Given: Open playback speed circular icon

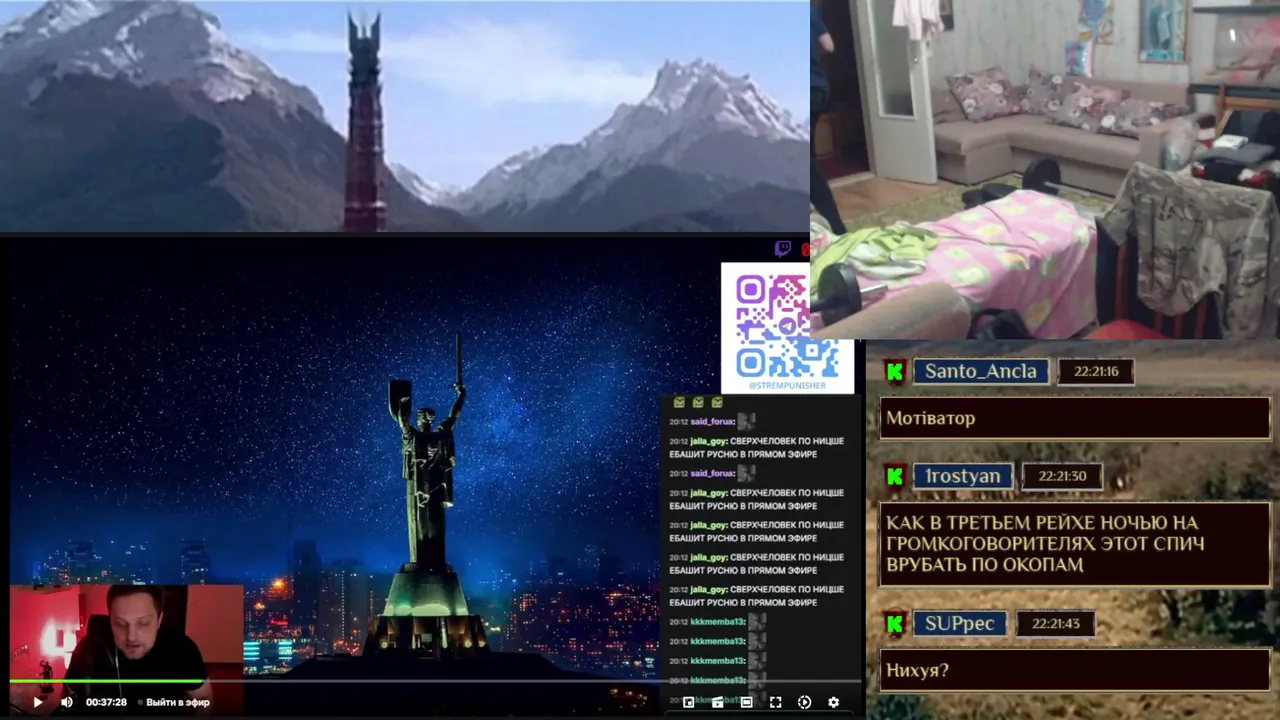Looking at the screenshot, I should (804, 702).
